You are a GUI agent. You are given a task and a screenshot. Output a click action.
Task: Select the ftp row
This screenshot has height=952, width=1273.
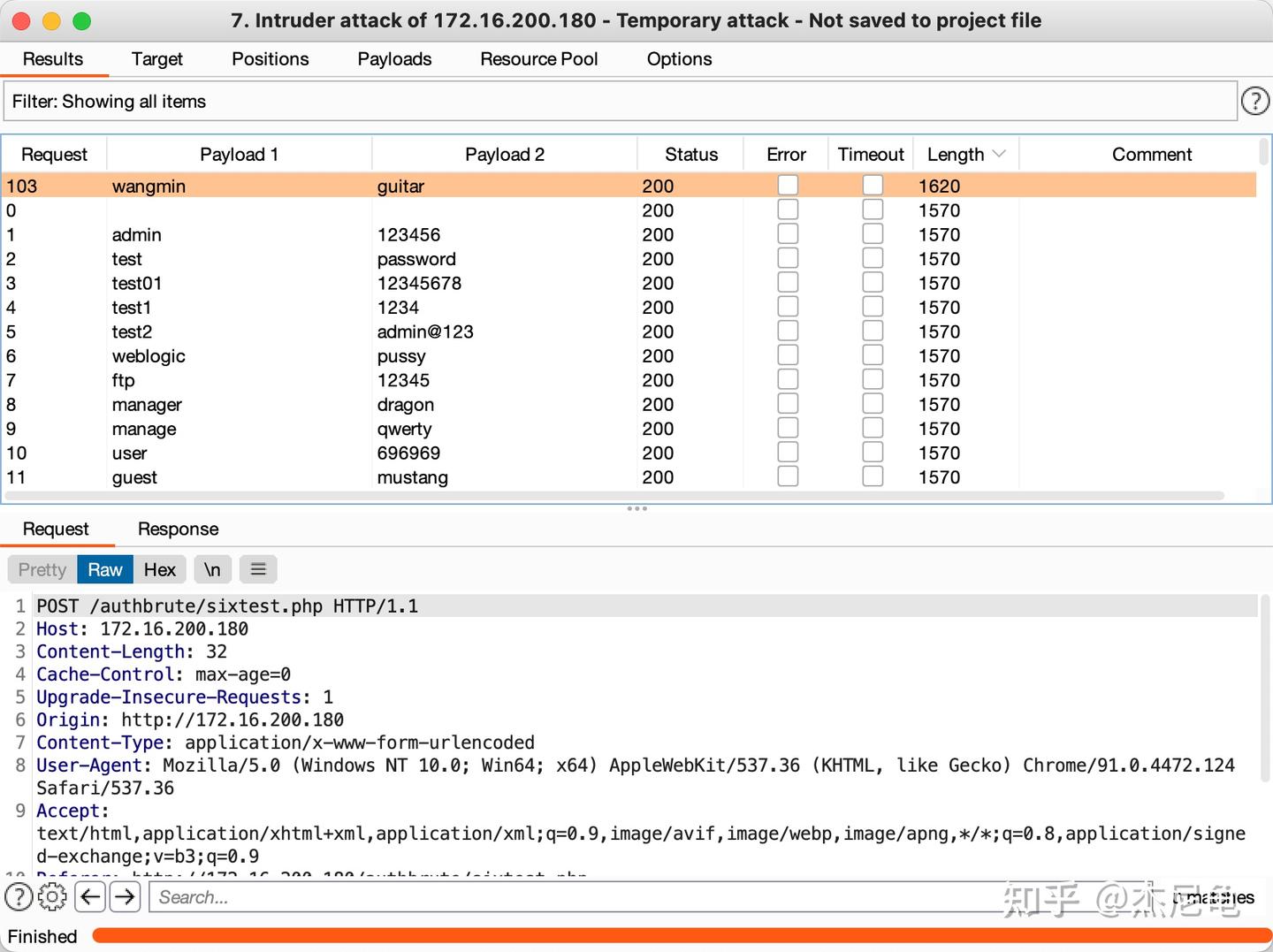(x=629, y=380)
